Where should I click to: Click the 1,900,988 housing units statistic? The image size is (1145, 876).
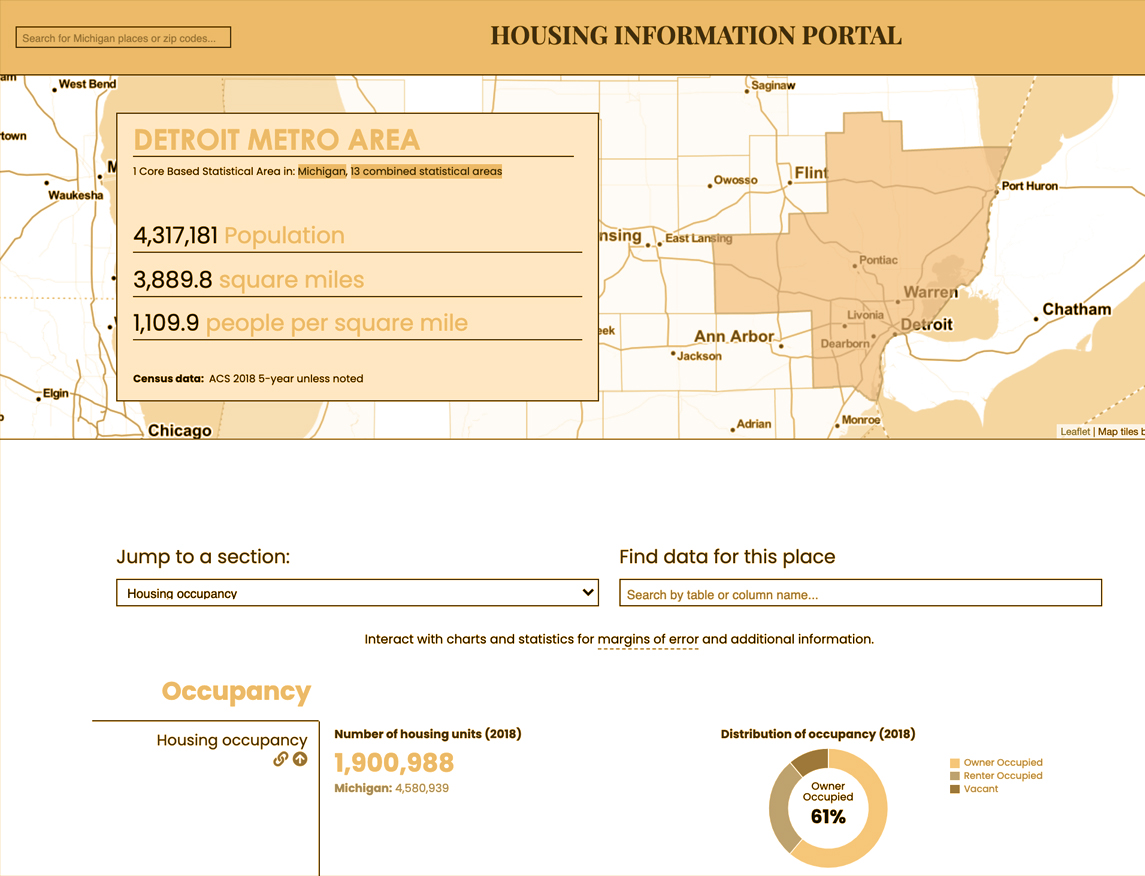[x=394, y=763]
